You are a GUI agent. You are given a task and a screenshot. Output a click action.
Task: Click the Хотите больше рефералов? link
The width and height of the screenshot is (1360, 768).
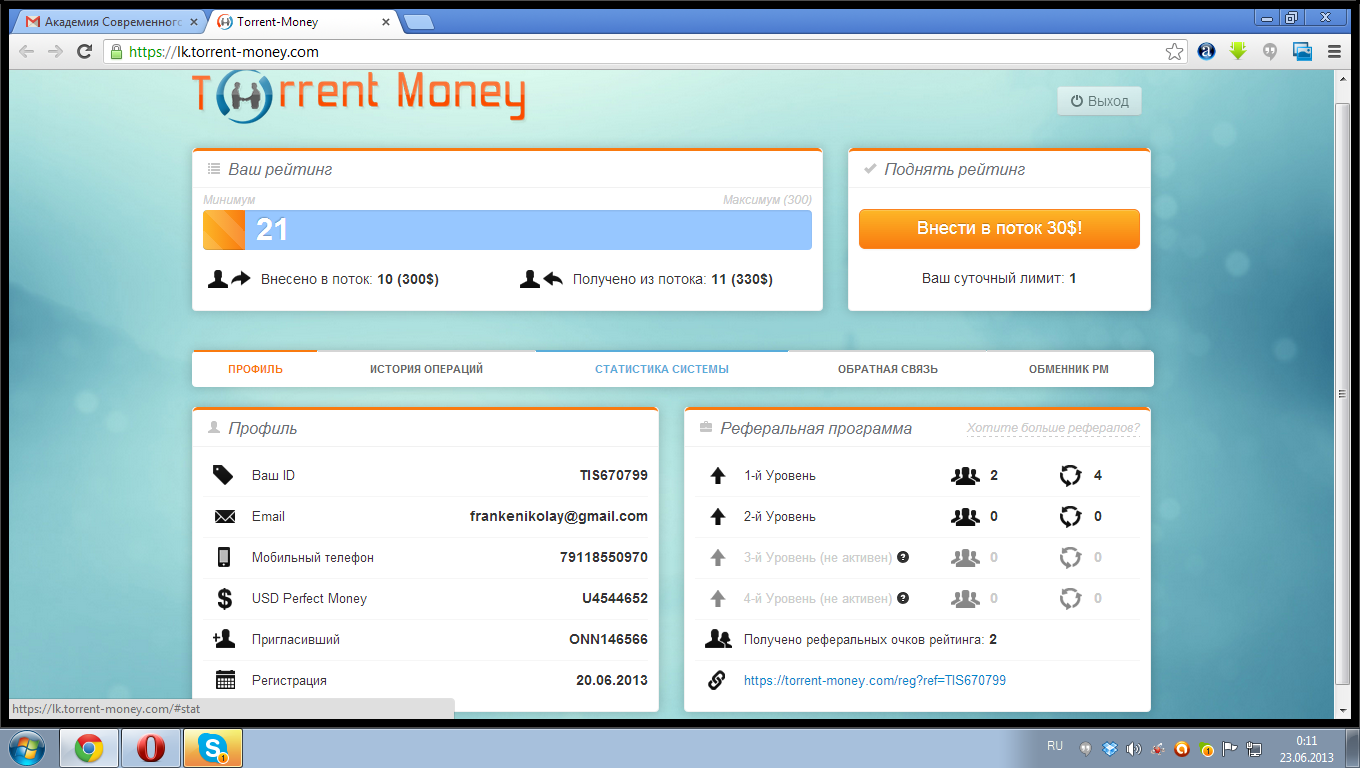(x=1053, y=428)
